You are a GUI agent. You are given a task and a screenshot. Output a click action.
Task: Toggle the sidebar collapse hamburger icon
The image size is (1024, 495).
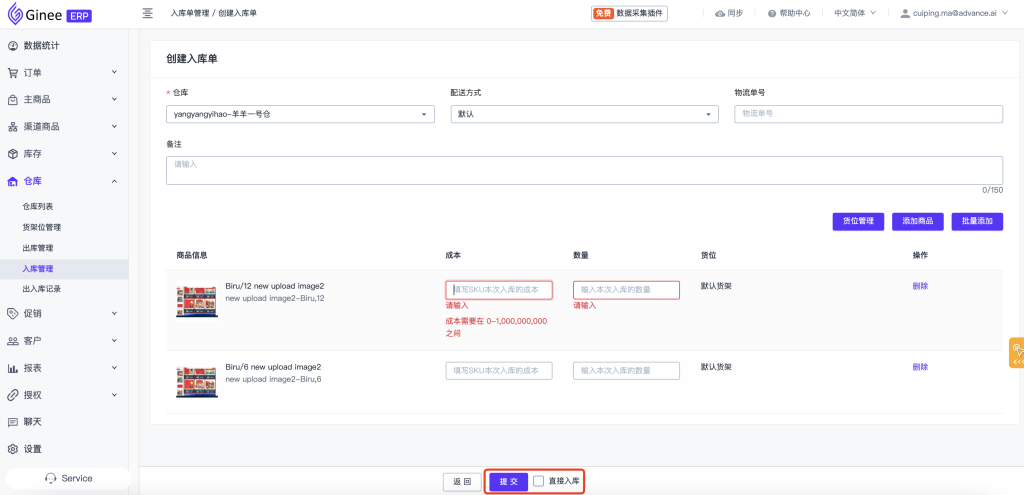coord(148,13)
